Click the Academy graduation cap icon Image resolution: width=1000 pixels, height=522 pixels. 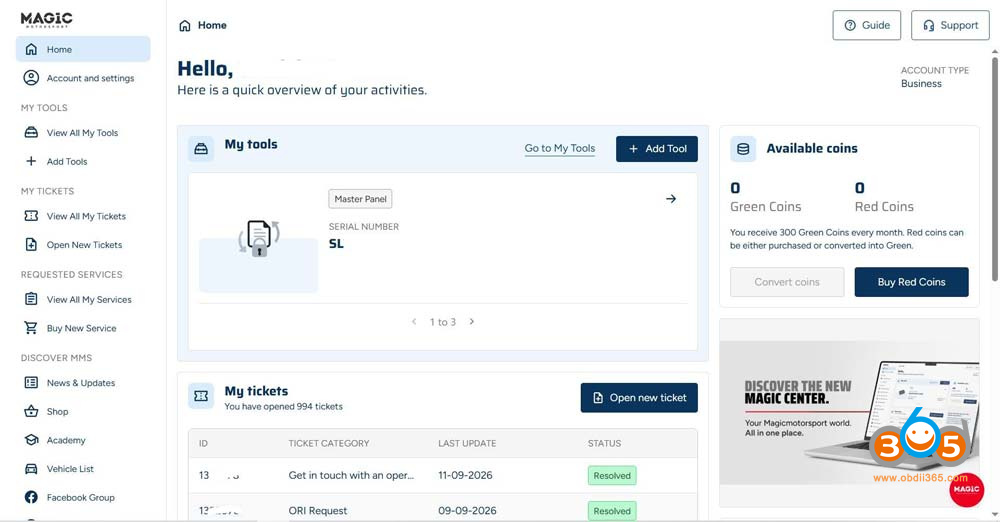click(31, 440)
